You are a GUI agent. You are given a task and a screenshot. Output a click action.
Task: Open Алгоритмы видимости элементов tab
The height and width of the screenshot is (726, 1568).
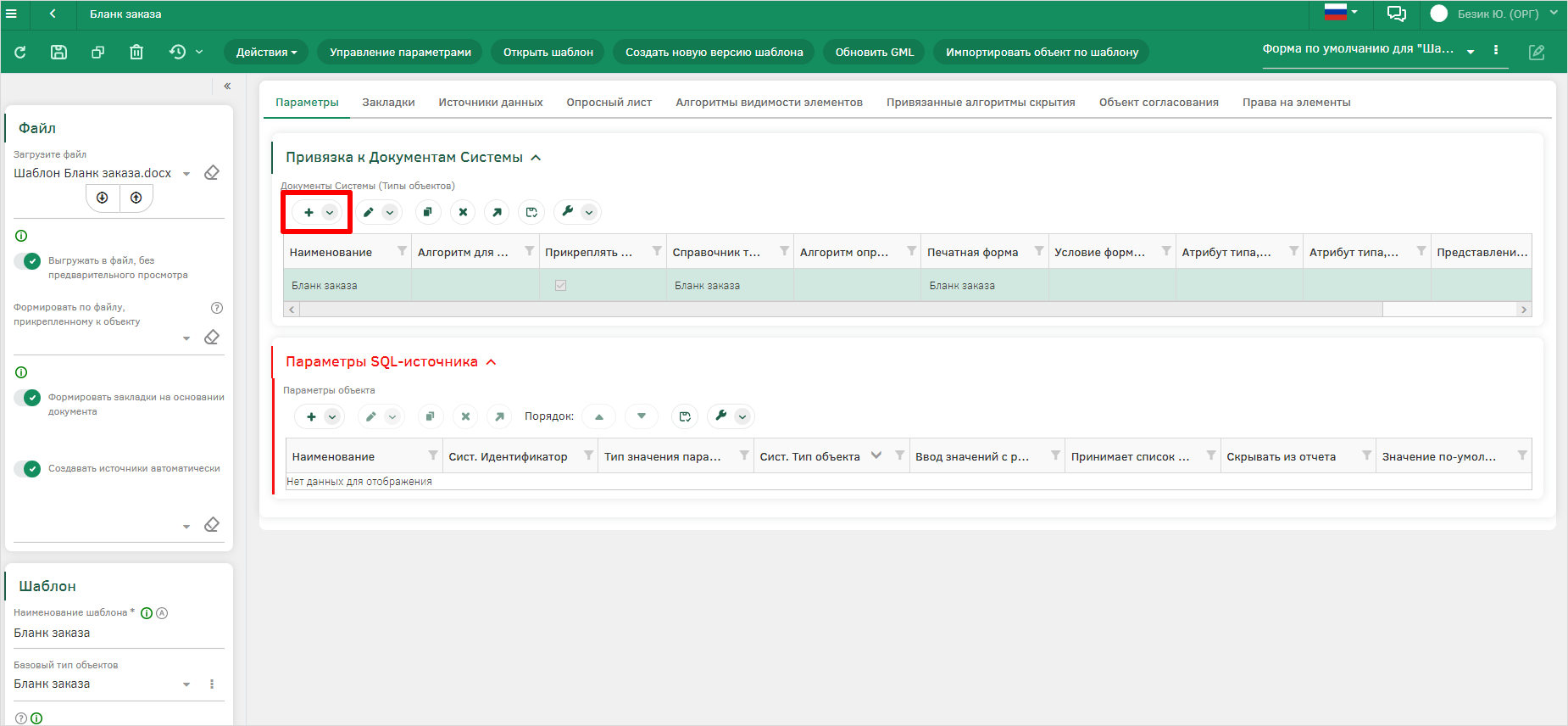coord(769,103)
